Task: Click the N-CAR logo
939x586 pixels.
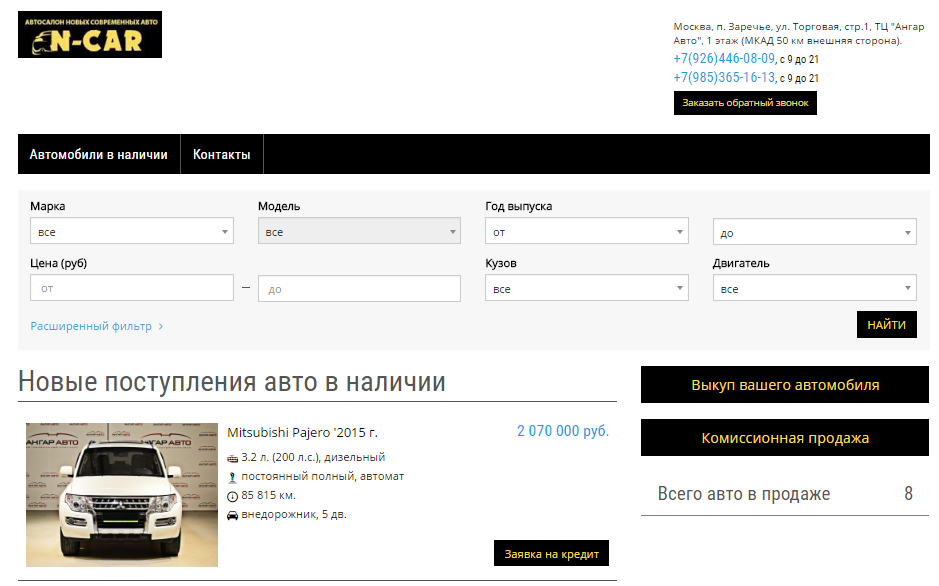Action: click(x=90, y=35)
